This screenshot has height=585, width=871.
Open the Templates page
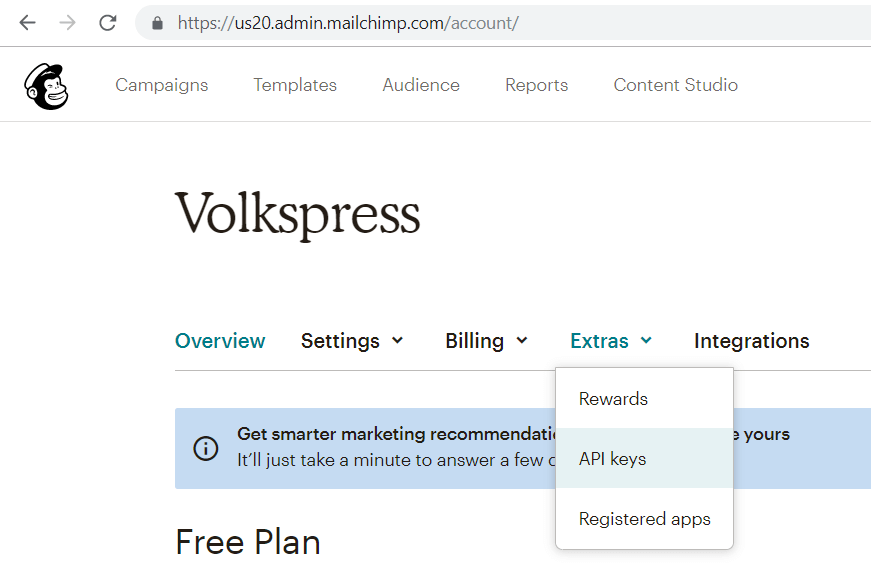click(x=294, y=85)
